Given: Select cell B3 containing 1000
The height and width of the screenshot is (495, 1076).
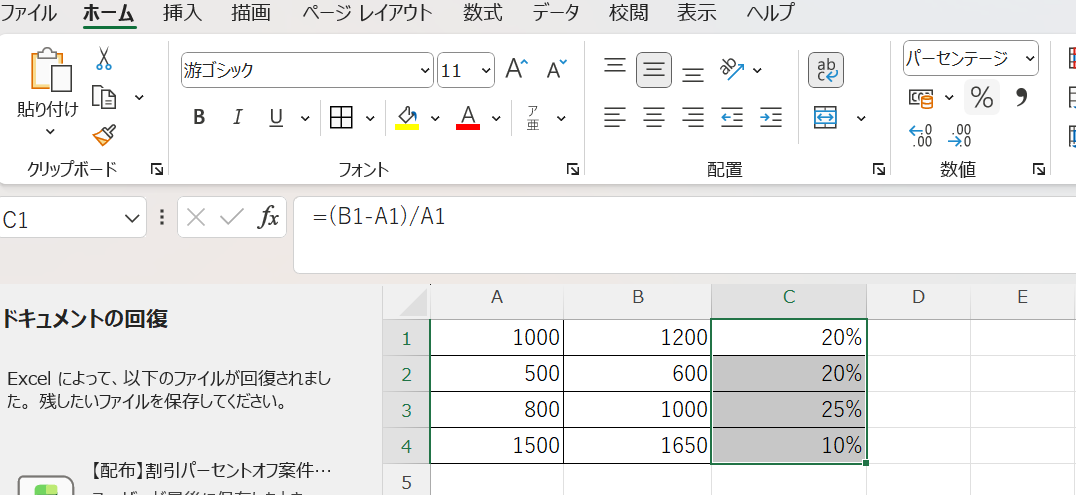Looking at the screenshot, I should [637, 410].
